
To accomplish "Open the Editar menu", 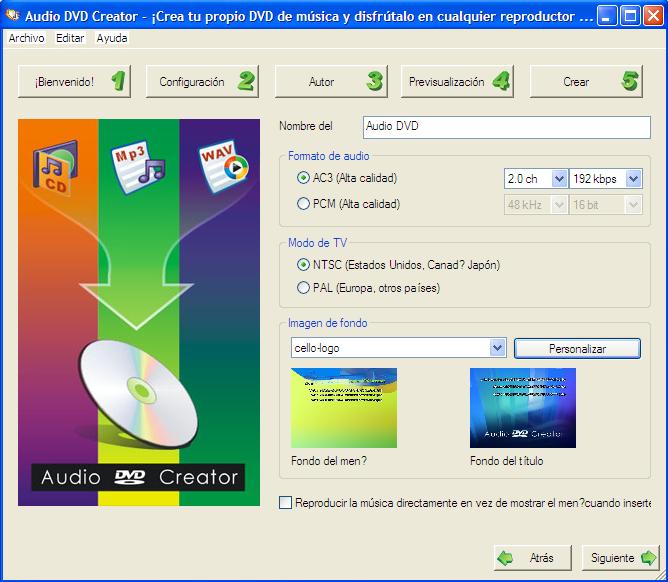I will click(70, 38).
